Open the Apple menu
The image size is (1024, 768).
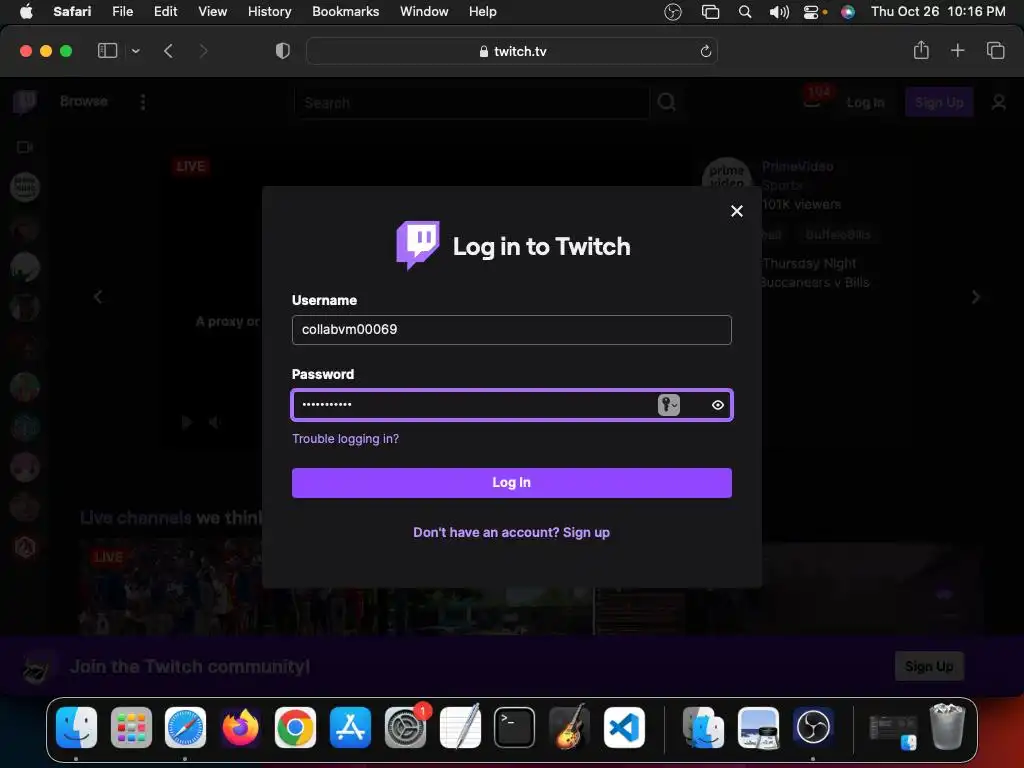pyautogui.click(x=26, y=11)
